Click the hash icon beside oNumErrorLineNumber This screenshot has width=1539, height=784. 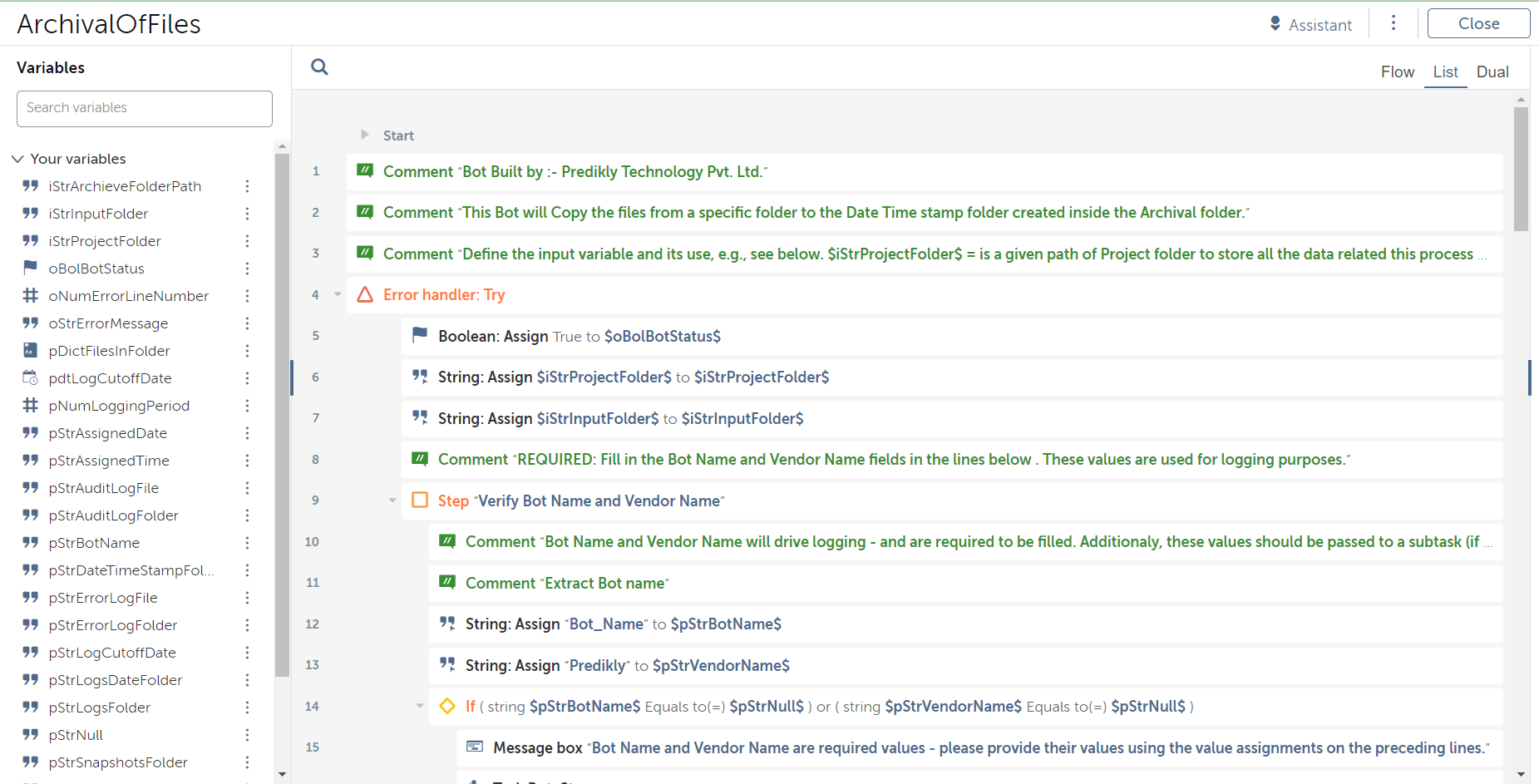click(x=31, y=295)
